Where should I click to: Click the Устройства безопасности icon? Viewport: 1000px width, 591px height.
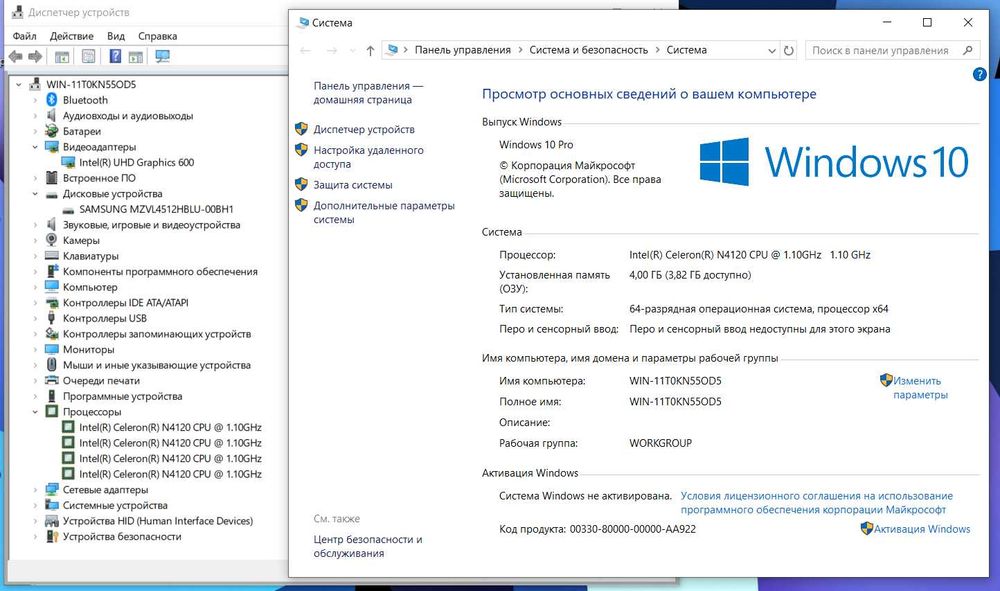[52, 537]
